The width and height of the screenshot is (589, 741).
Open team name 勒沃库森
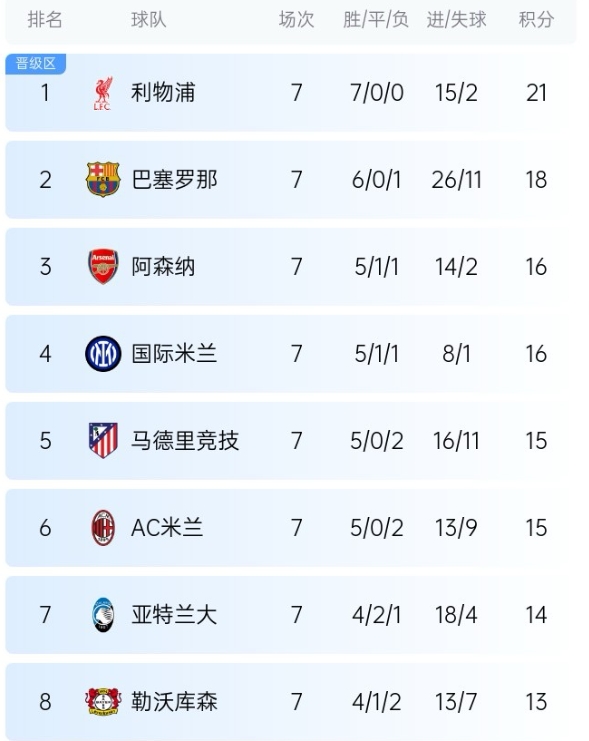(174, 701)
